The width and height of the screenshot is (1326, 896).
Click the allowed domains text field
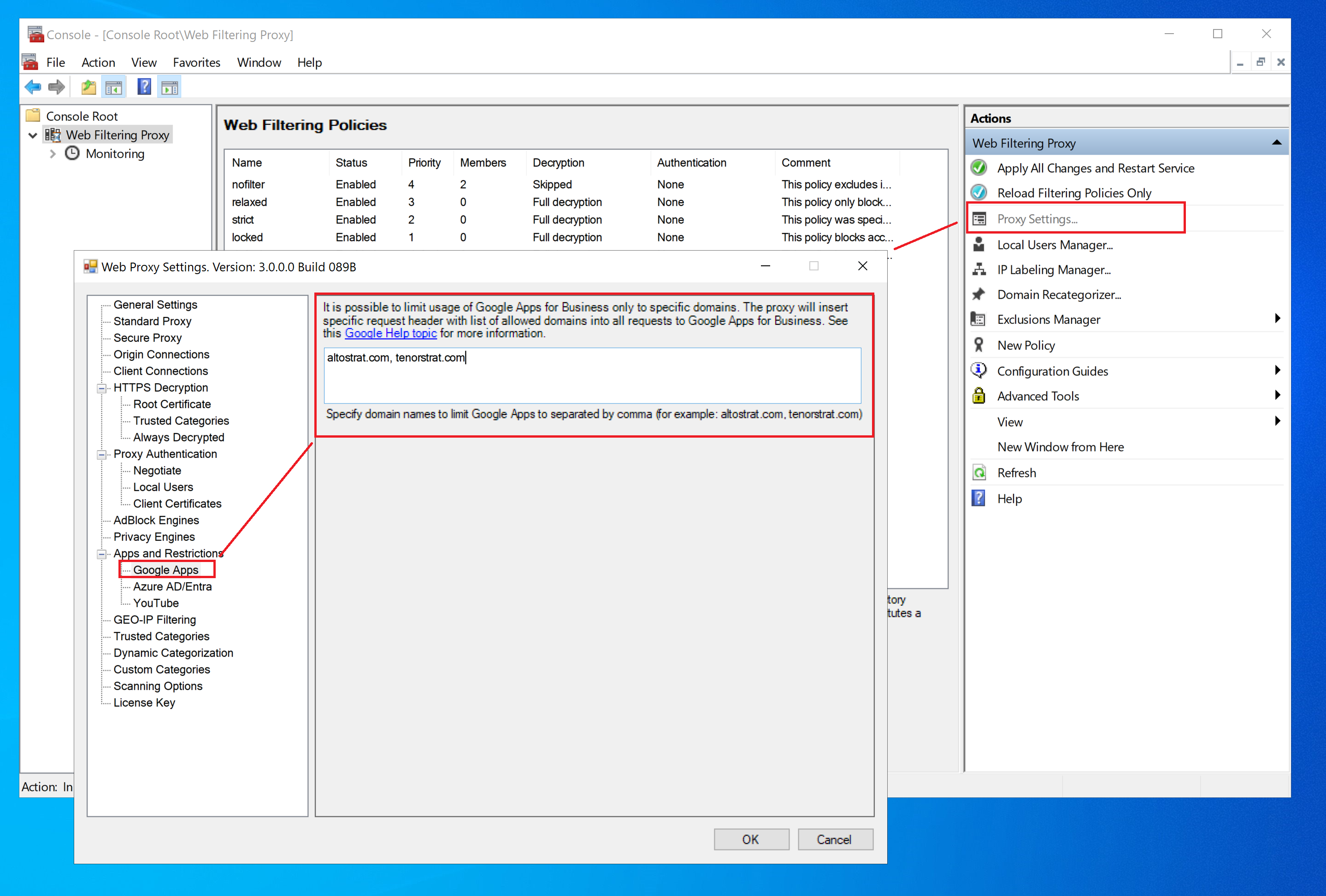[x=592, y=375]
